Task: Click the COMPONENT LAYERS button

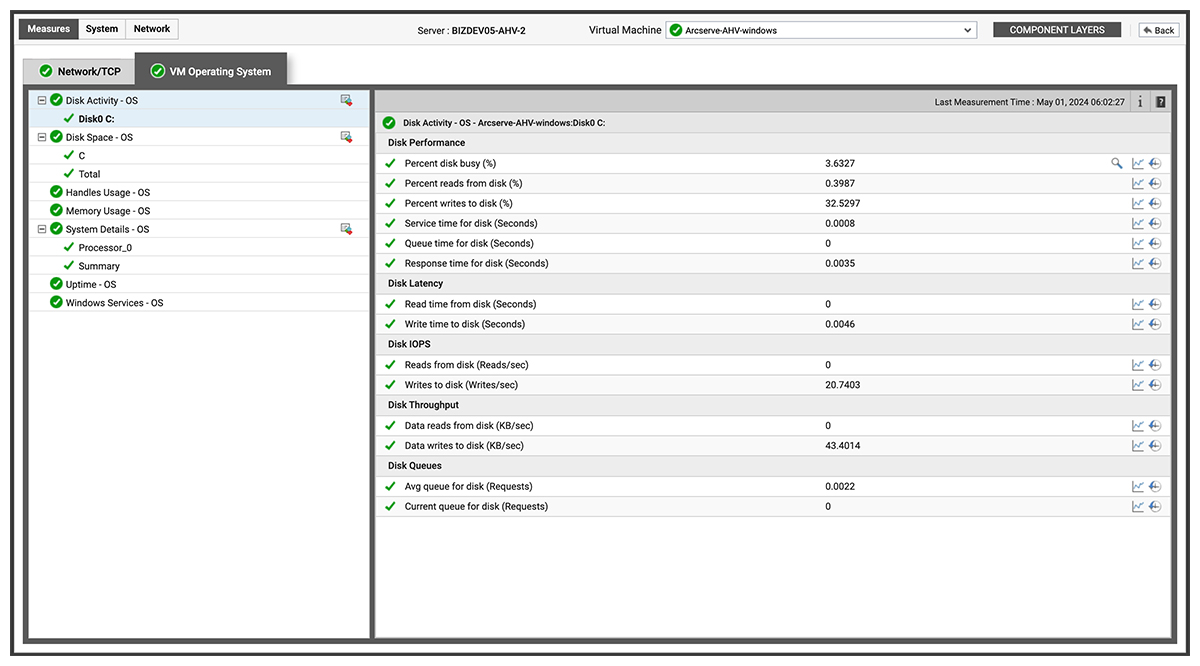Action: [x=1057, y=30]
